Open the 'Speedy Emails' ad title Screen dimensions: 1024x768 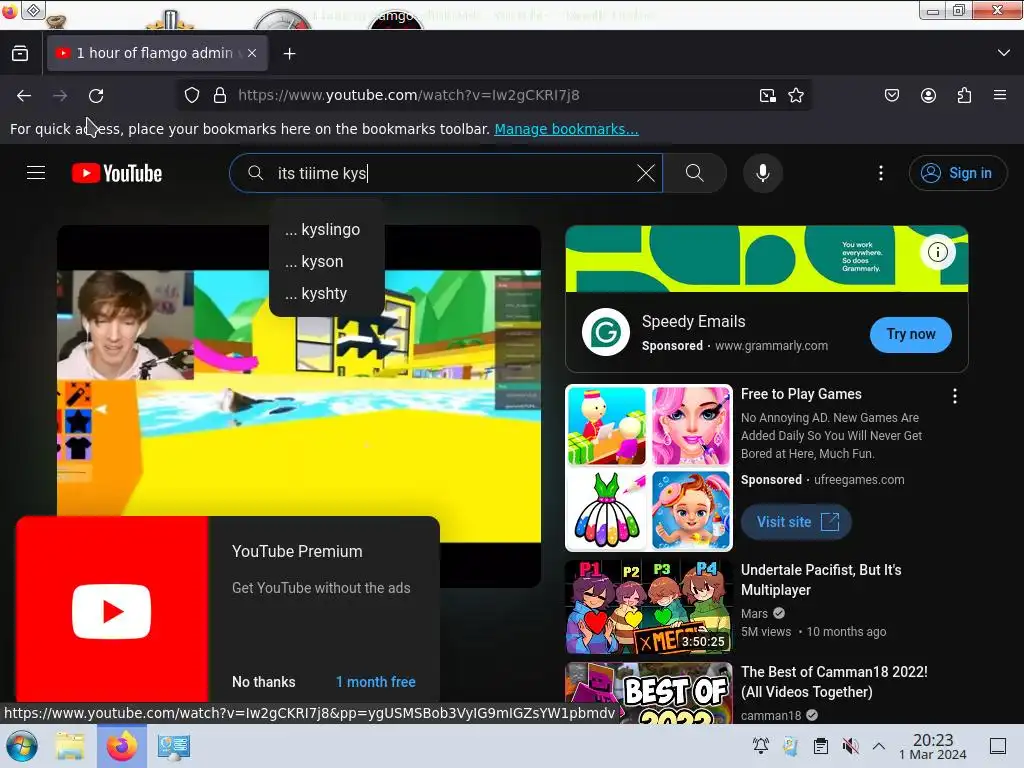tap(694, 321)
